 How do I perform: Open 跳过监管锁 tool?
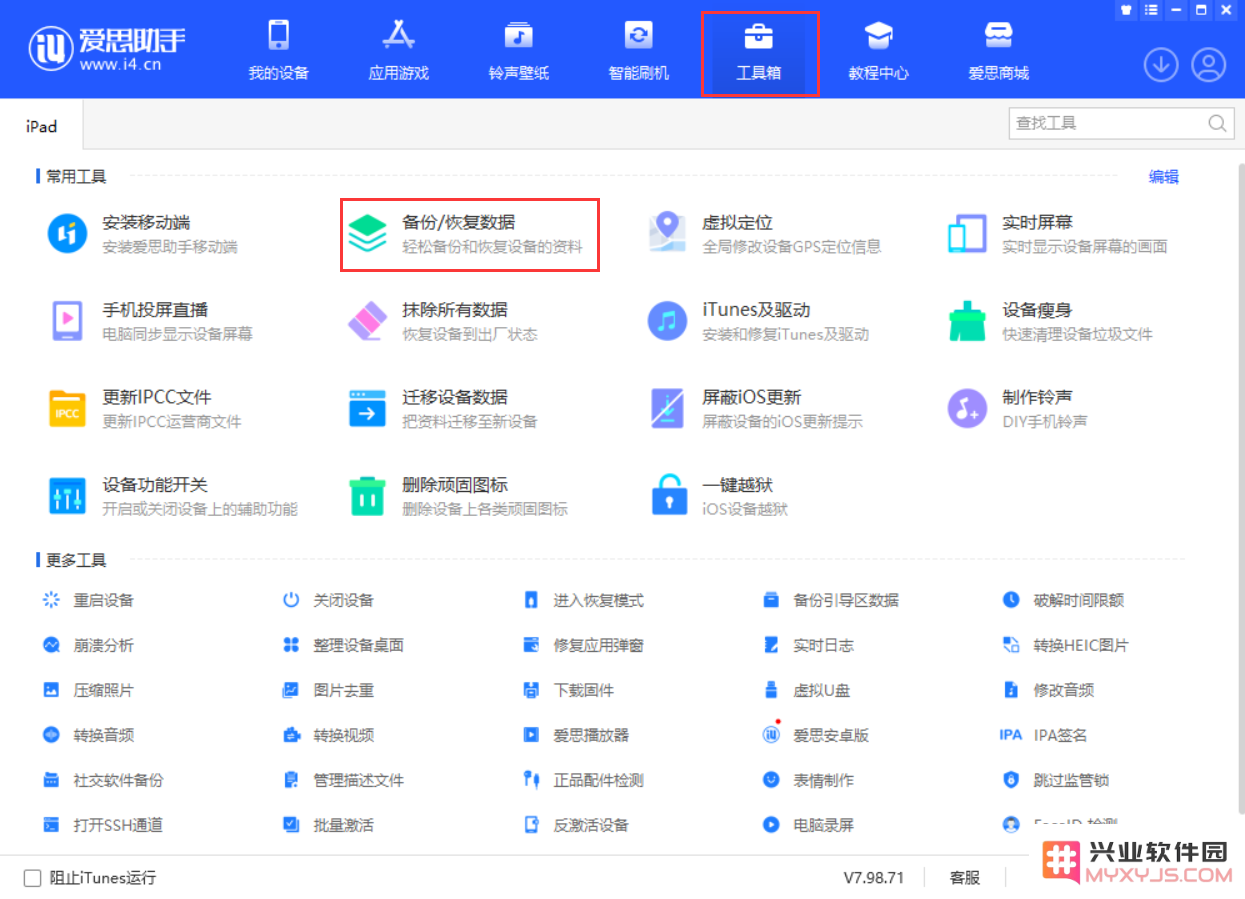[1056, 780]
